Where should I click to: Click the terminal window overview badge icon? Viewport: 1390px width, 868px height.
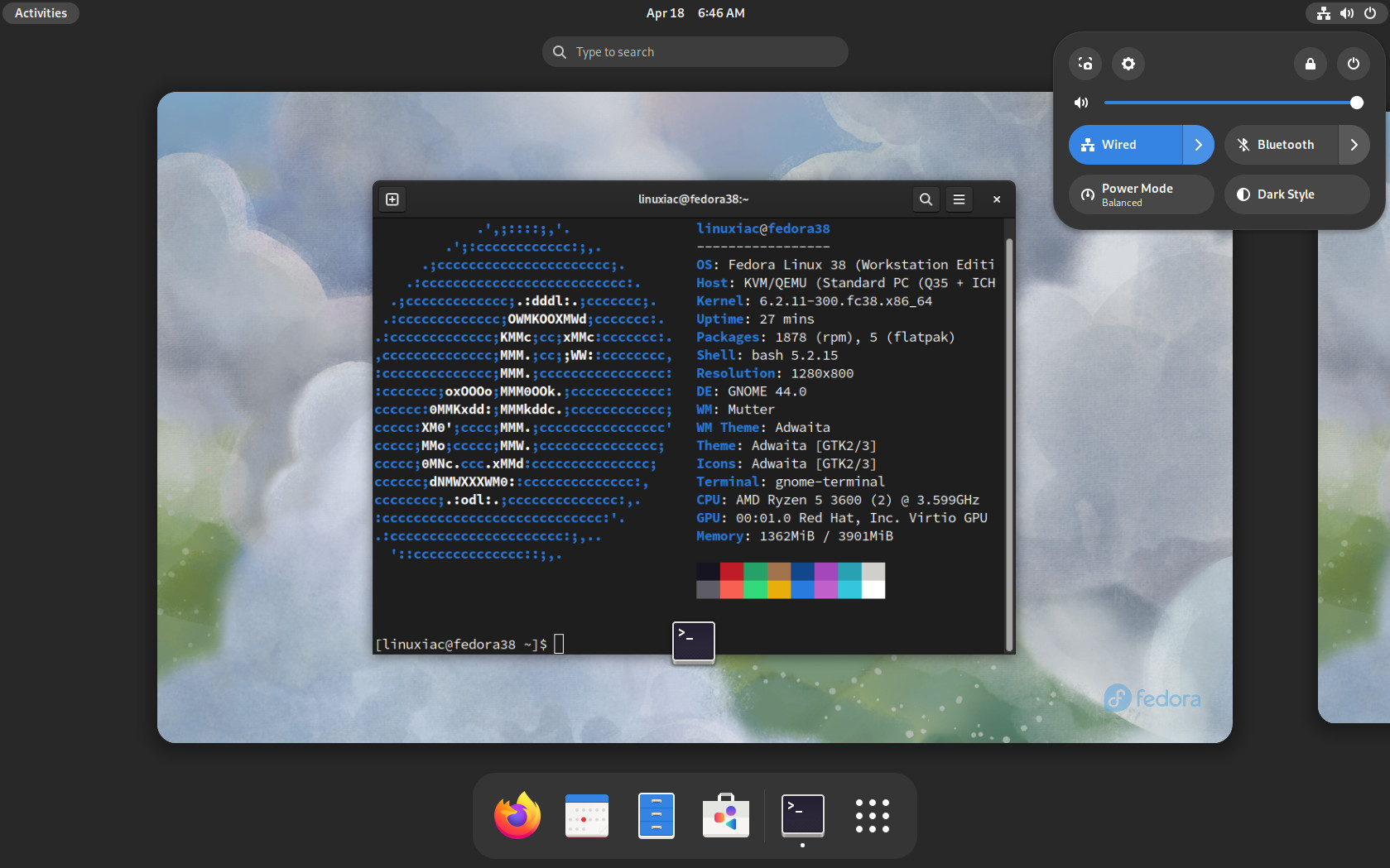pos(694,642)
